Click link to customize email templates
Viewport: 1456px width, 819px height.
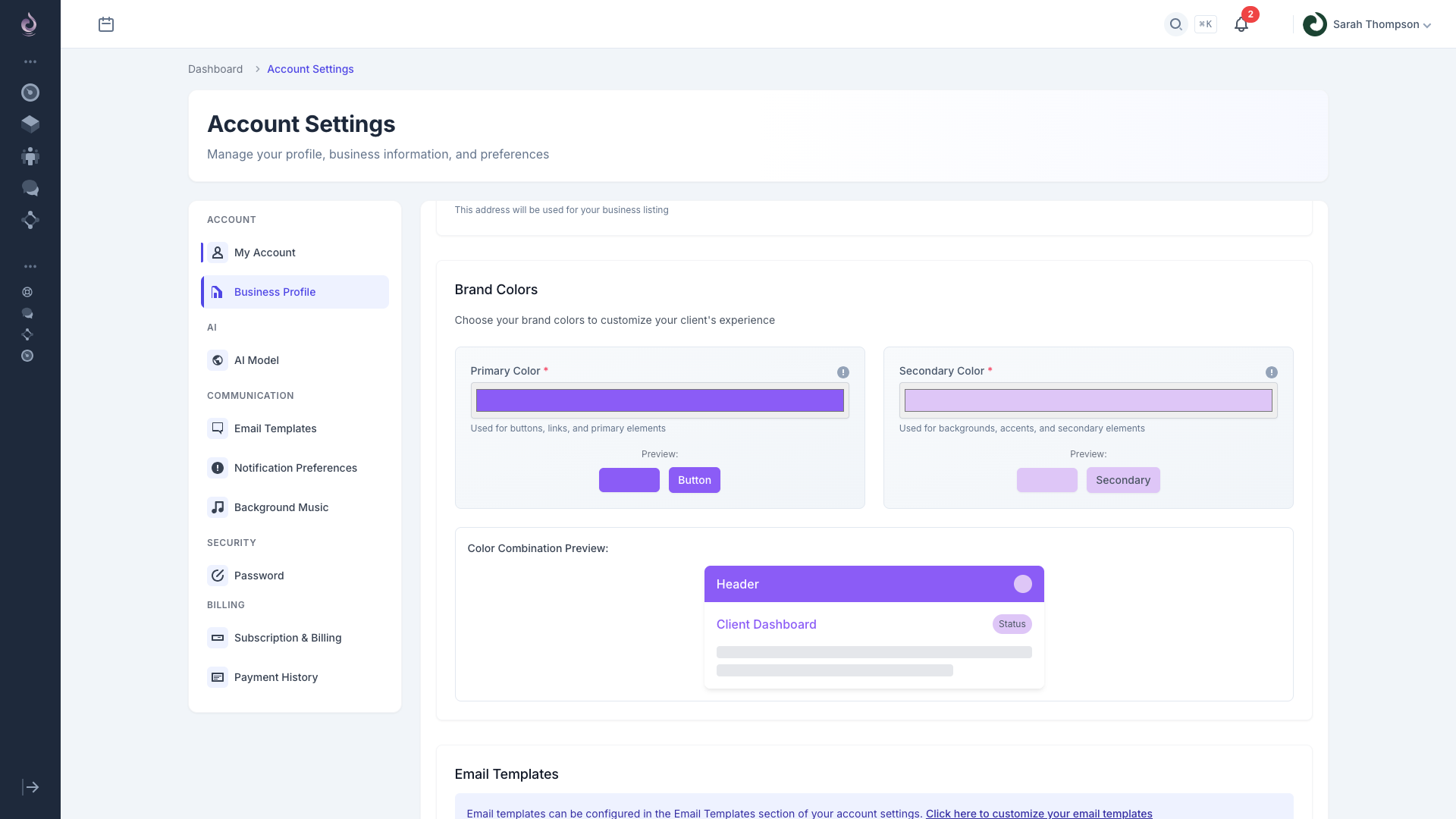pos(1038,813)
